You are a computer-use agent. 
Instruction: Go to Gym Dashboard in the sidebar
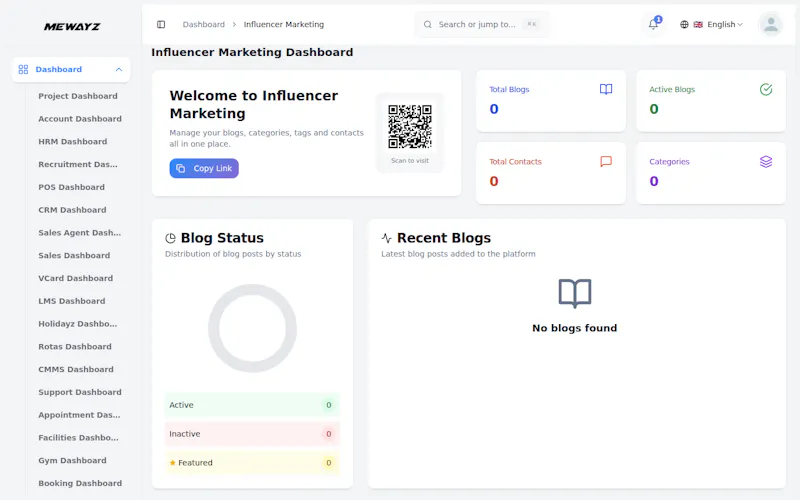click(x=72, y=460)
